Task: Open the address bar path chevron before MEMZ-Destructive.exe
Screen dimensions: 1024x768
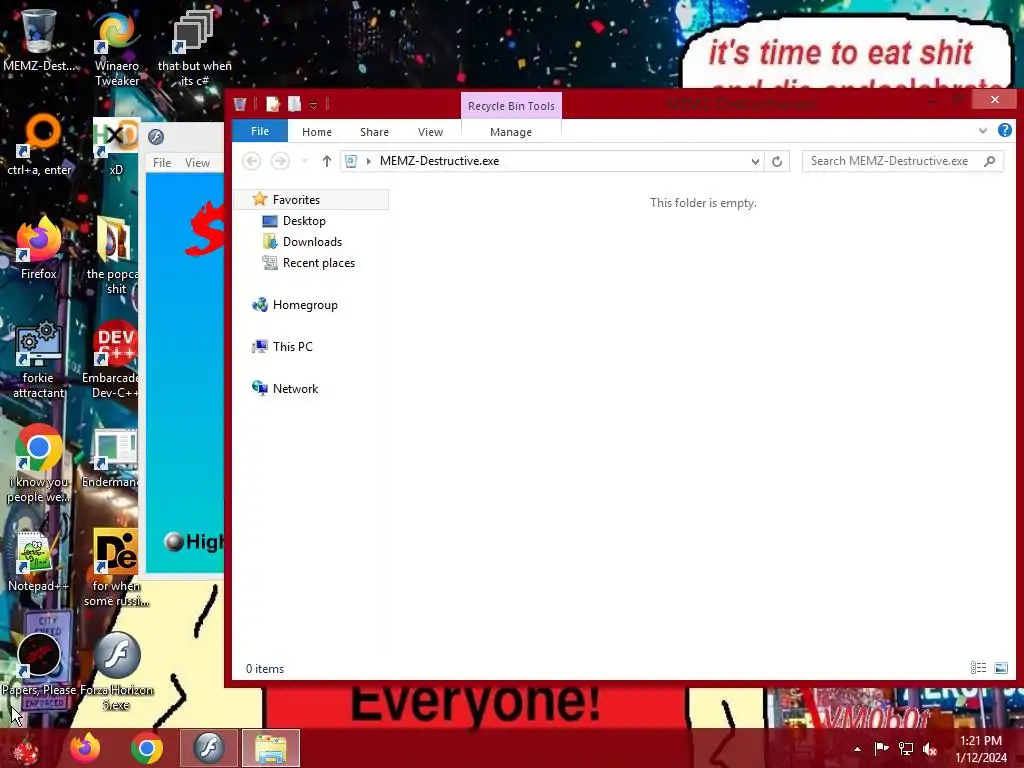Action: [368, 161]
